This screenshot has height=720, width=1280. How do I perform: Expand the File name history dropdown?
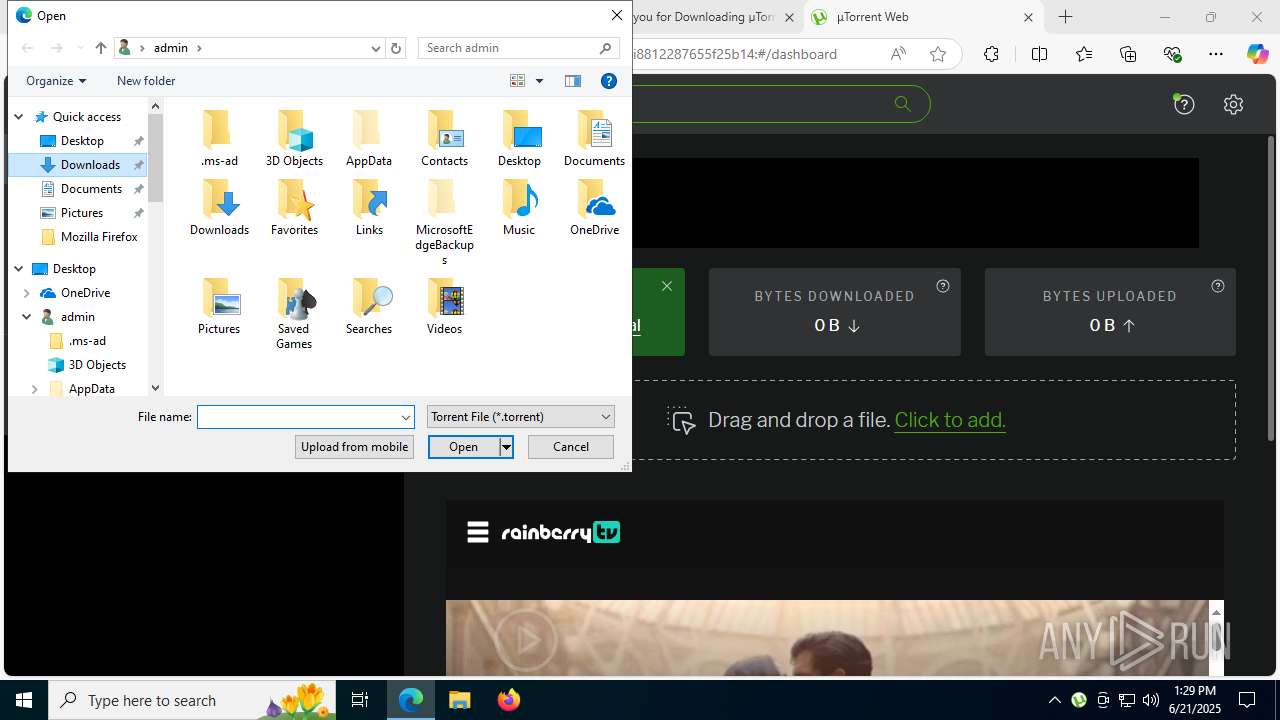[406, 417]
